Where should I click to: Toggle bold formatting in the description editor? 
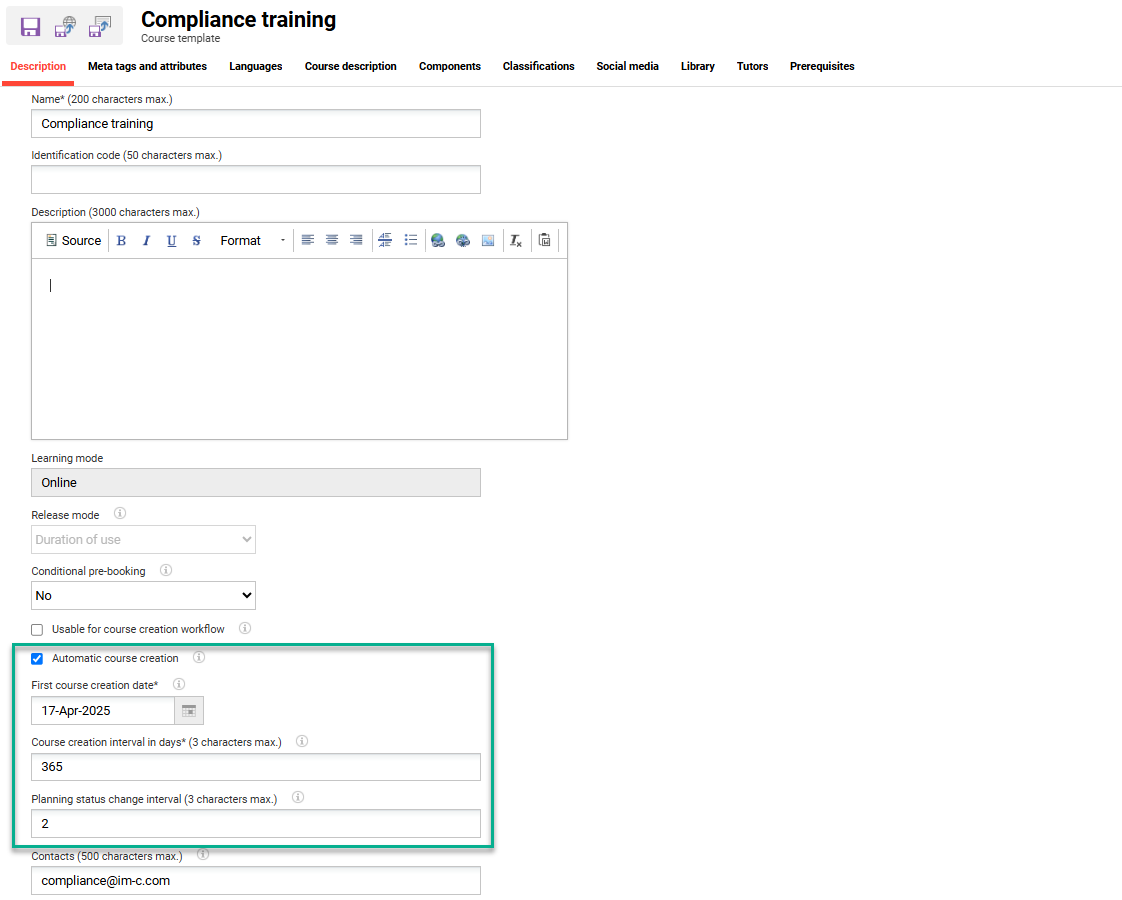120,240
